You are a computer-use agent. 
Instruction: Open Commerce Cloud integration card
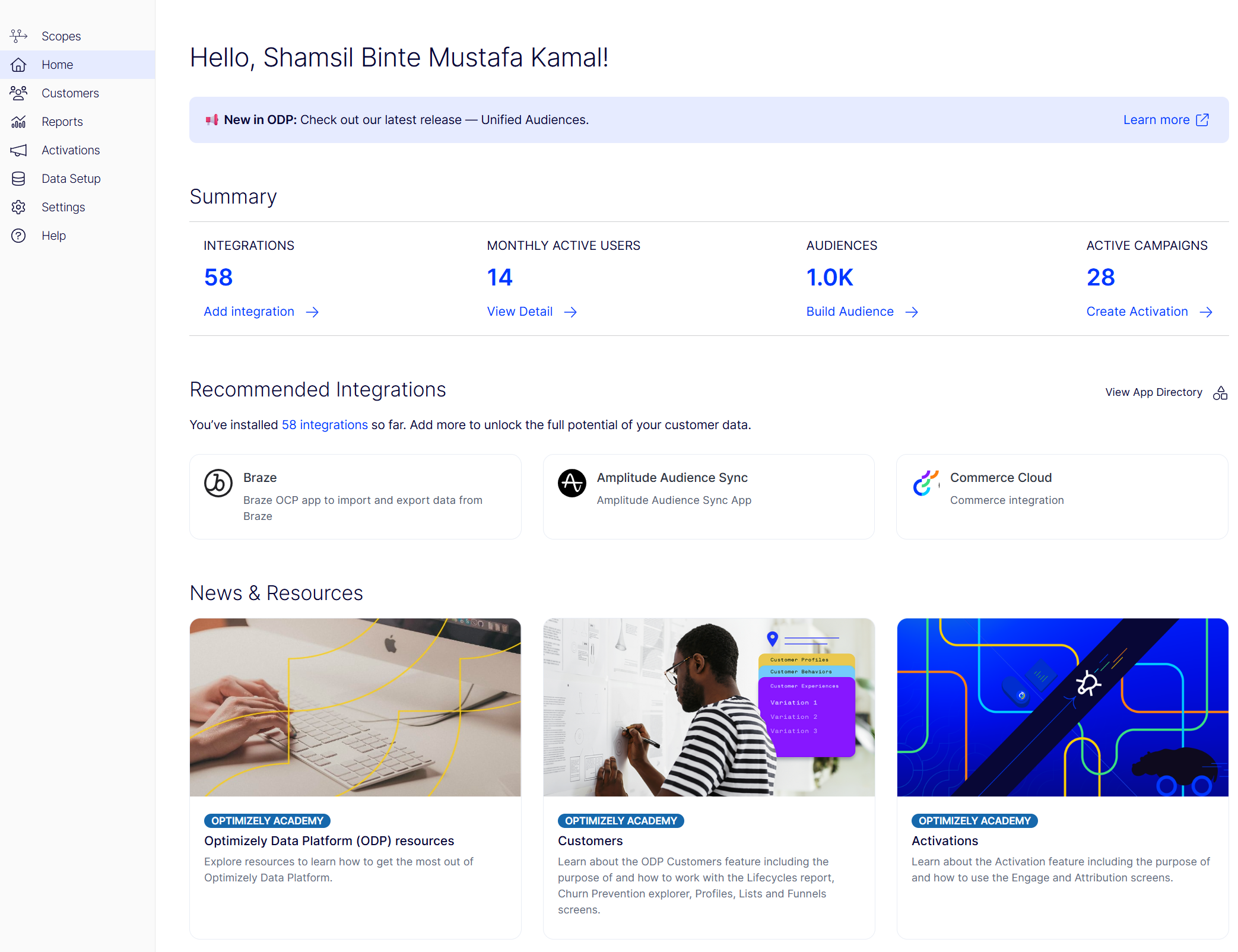[x=1062, y=497]
